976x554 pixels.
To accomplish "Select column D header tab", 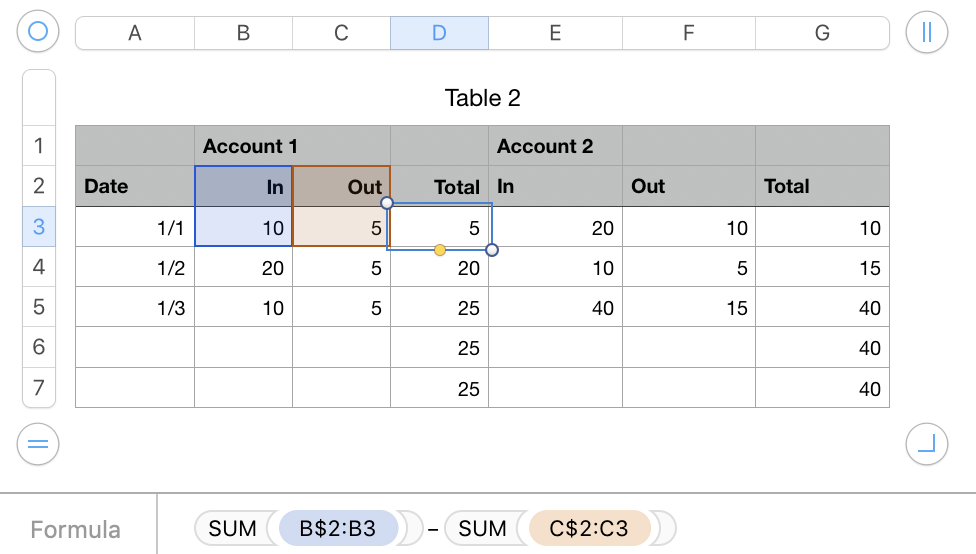I will [439, 33].
